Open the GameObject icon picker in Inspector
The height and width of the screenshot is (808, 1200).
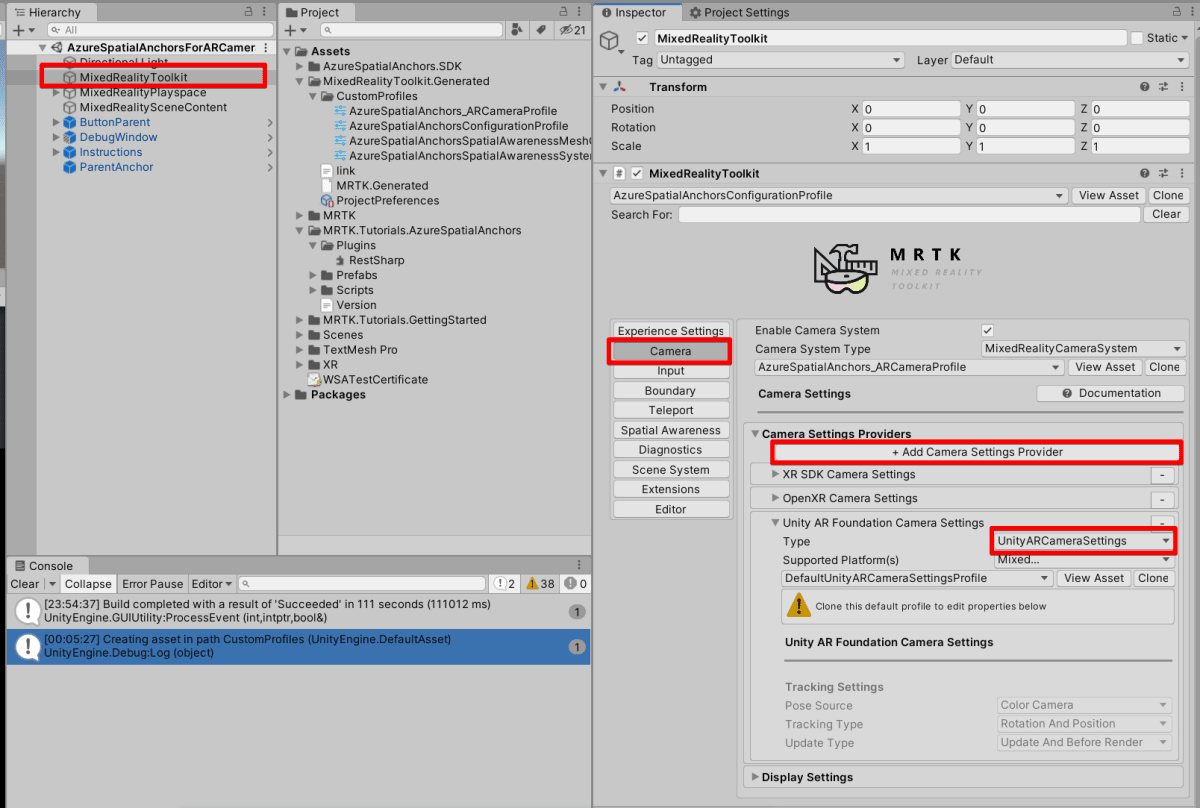pos(610,42)
